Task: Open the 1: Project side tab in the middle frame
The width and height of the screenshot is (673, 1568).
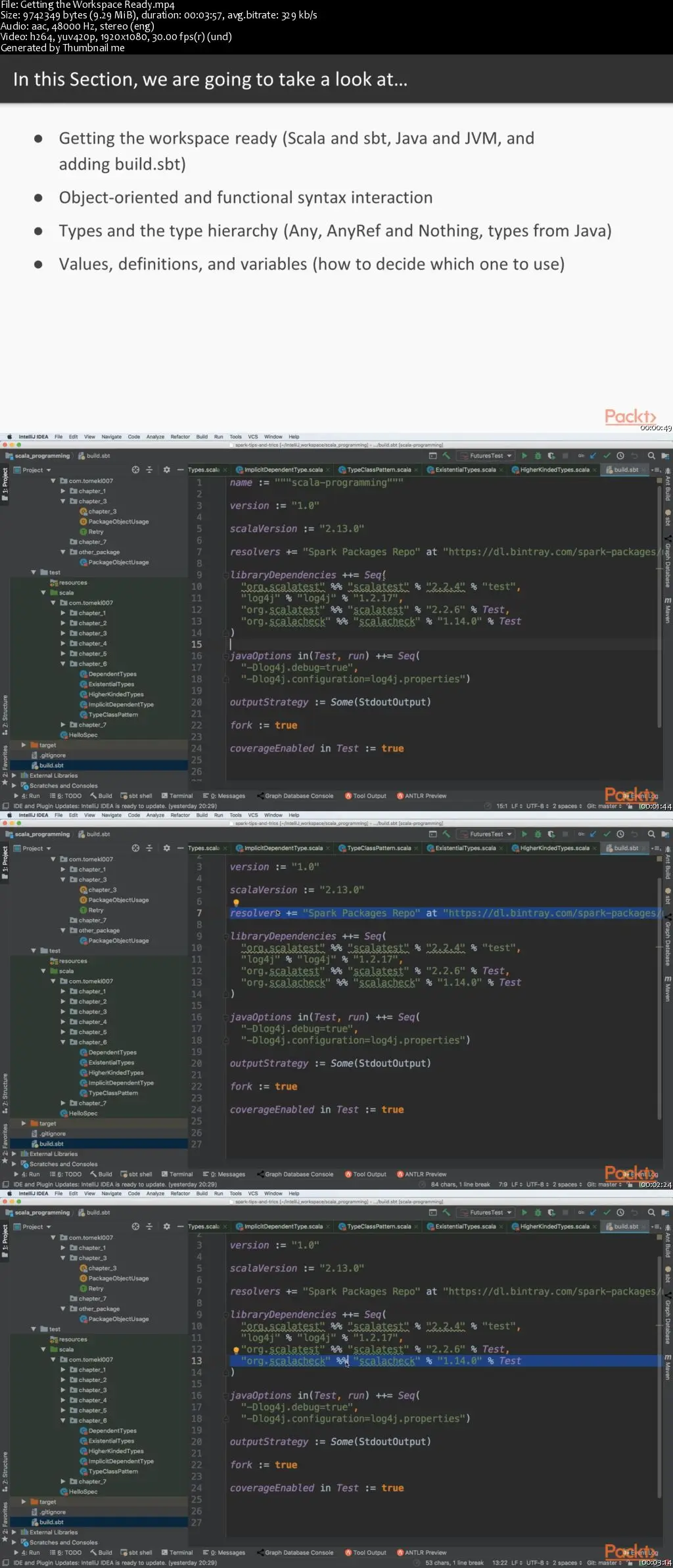Action: coord(5,864)
